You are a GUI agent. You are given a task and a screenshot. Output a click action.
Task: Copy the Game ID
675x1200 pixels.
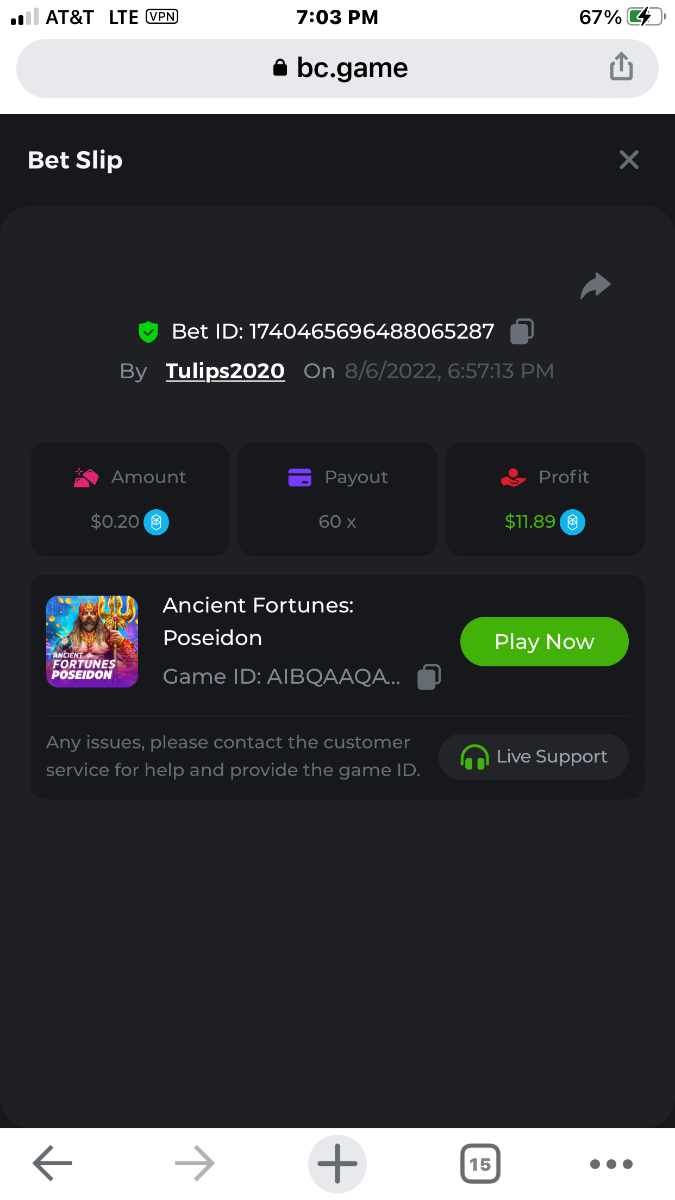[429, 677]
